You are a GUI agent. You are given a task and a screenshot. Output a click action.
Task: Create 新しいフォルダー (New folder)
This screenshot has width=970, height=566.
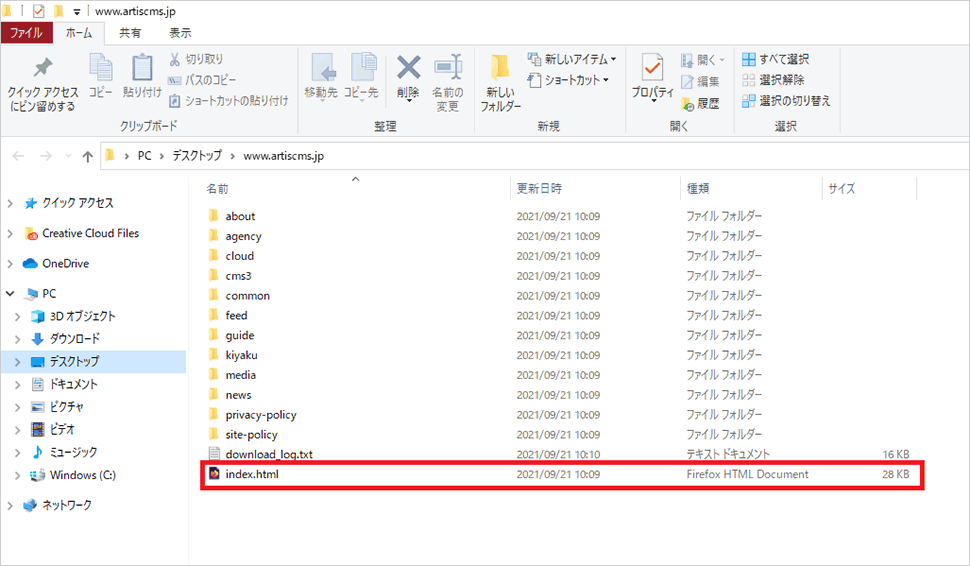500,83
